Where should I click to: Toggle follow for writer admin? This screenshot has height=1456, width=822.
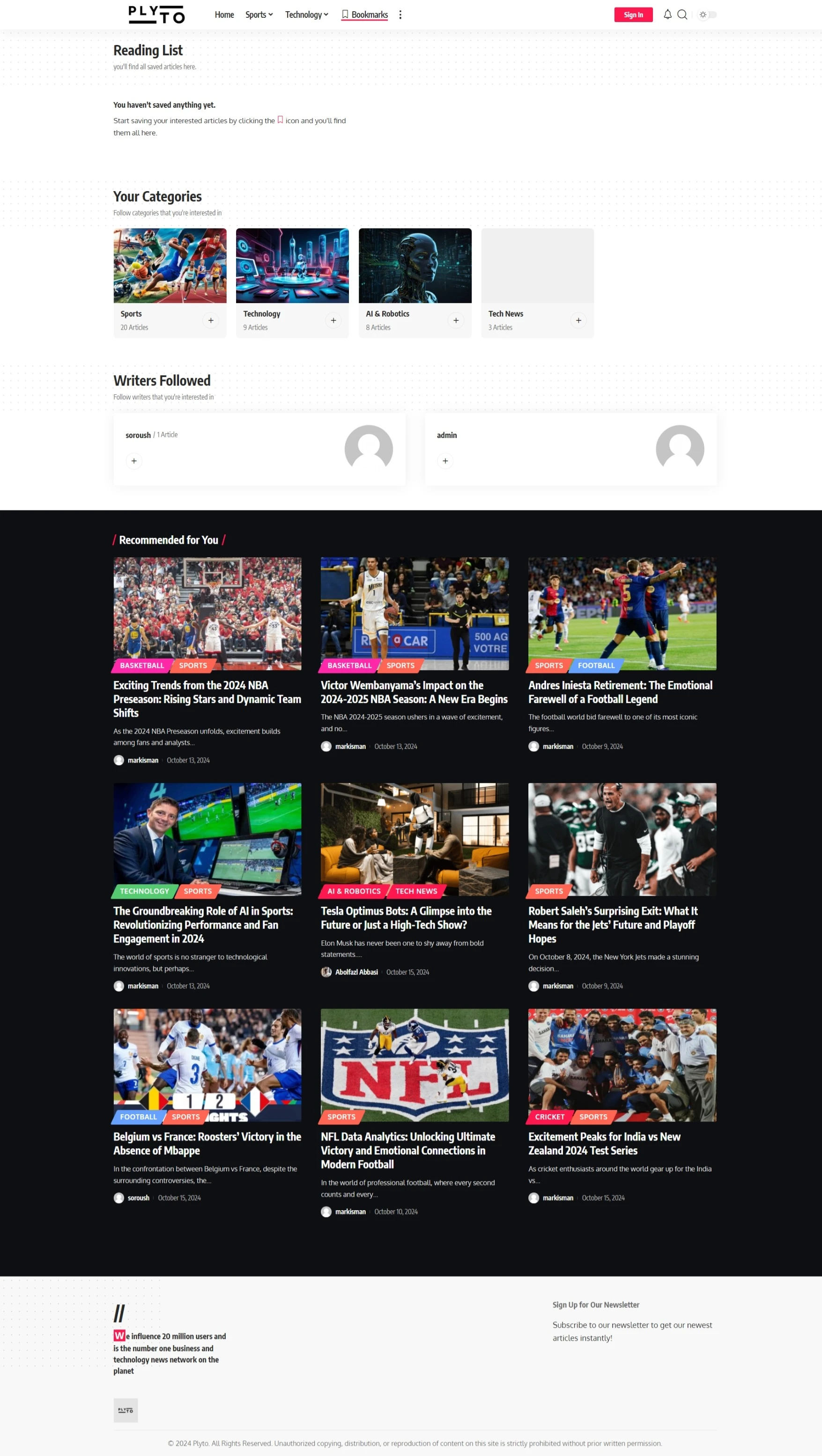tap(445, 461)
